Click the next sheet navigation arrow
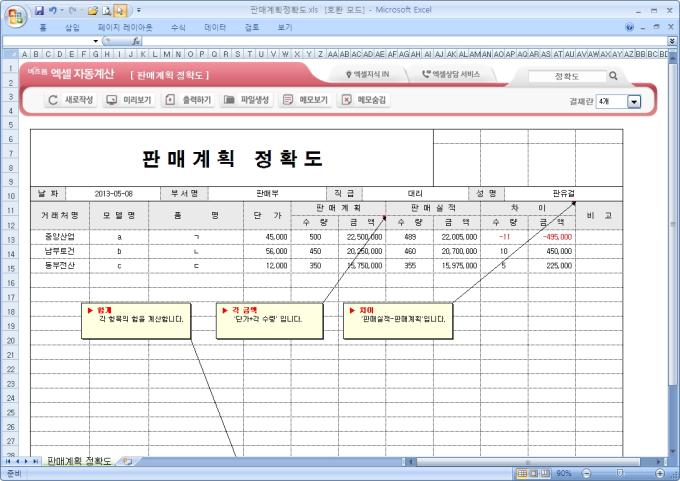 pyautogui.click(x=26, y=461)
